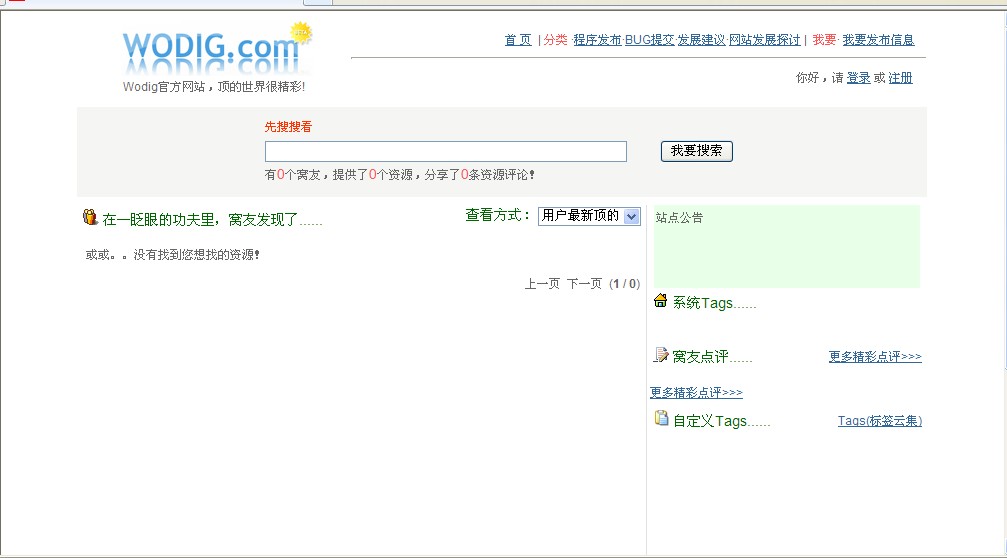Click the 登录 login link
1007x558 pixels.
click(859, 78)
